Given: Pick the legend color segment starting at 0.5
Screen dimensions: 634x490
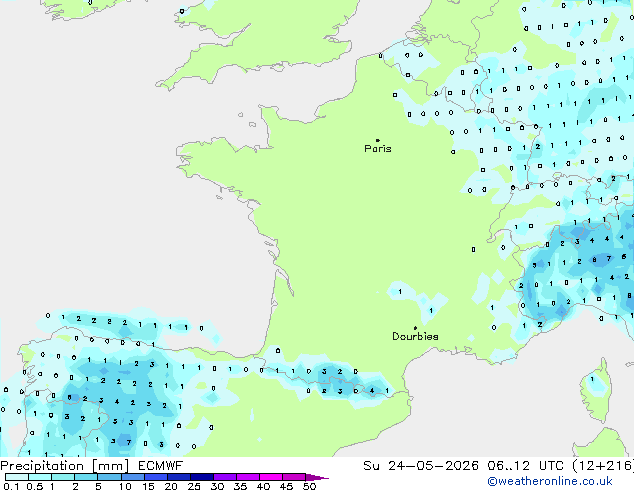Looking at the screenshot, I should pos(40,477).
